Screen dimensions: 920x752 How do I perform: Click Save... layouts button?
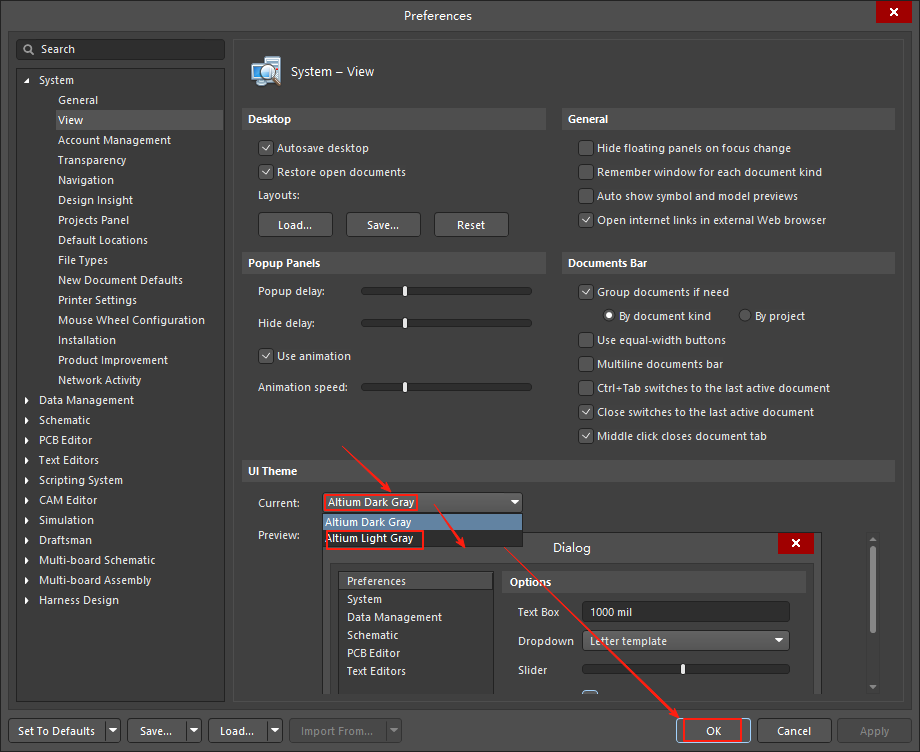click(383, 225)
